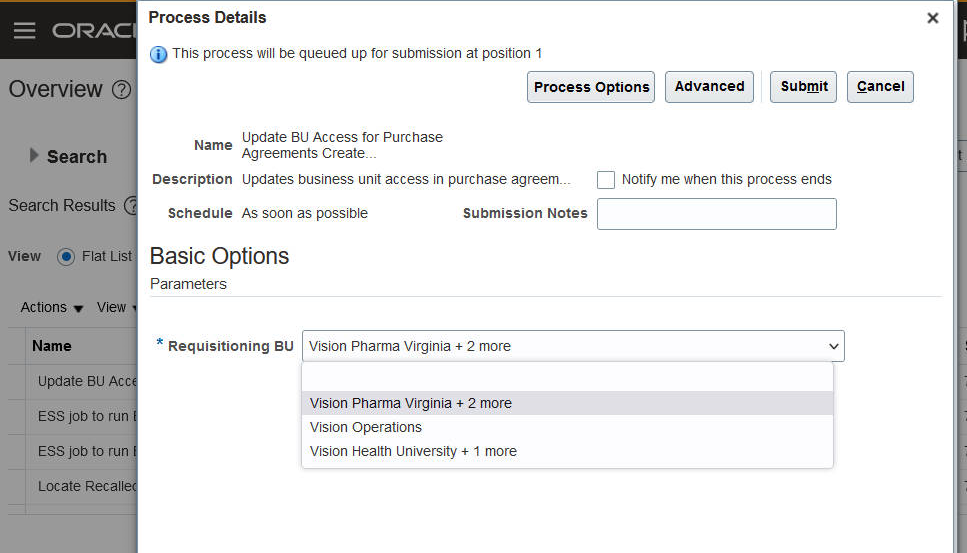The width and height of the screenshot is (967, 553).
Task: Cancel the process details dialog
Action: [880, 87]
